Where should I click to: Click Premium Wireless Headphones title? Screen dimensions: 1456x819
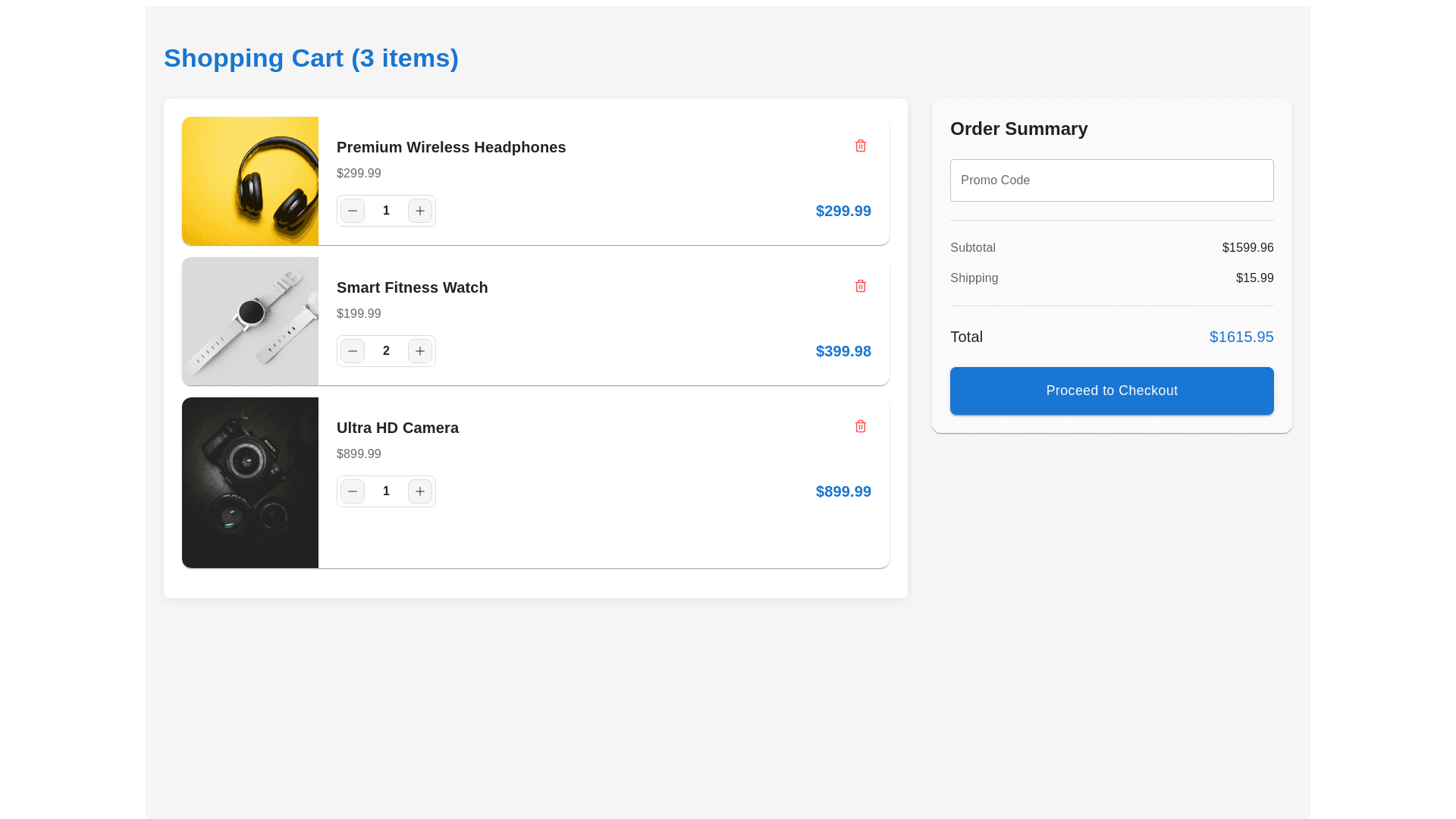pos(451,147)
